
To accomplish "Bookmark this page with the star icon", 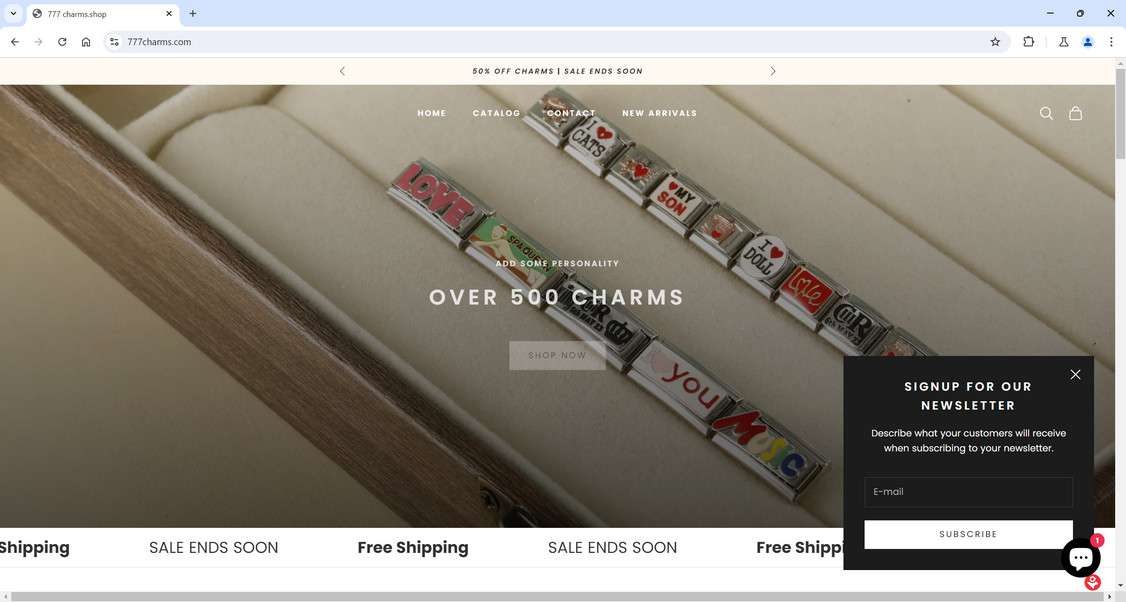I will coord(995,42).
